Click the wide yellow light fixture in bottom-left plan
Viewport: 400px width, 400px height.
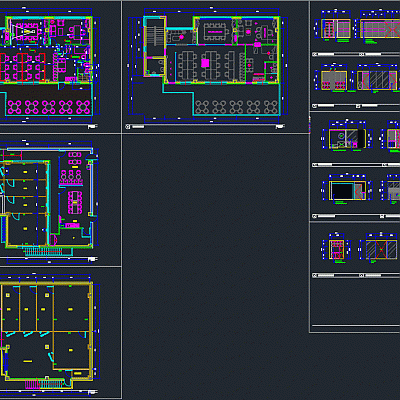28,361
